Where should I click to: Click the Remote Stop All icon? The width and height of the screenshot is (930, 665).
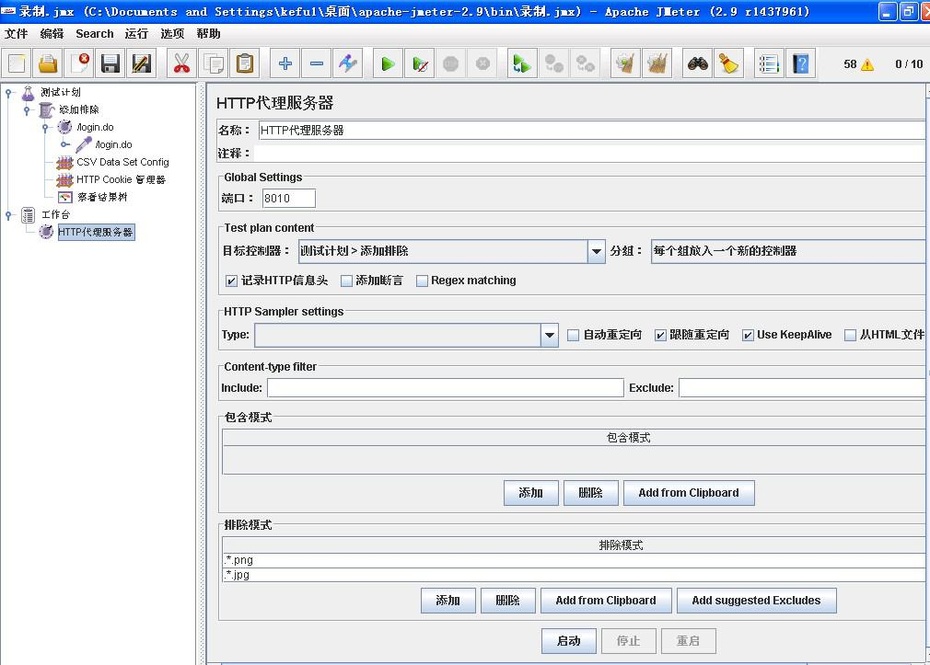pos(554,63)
